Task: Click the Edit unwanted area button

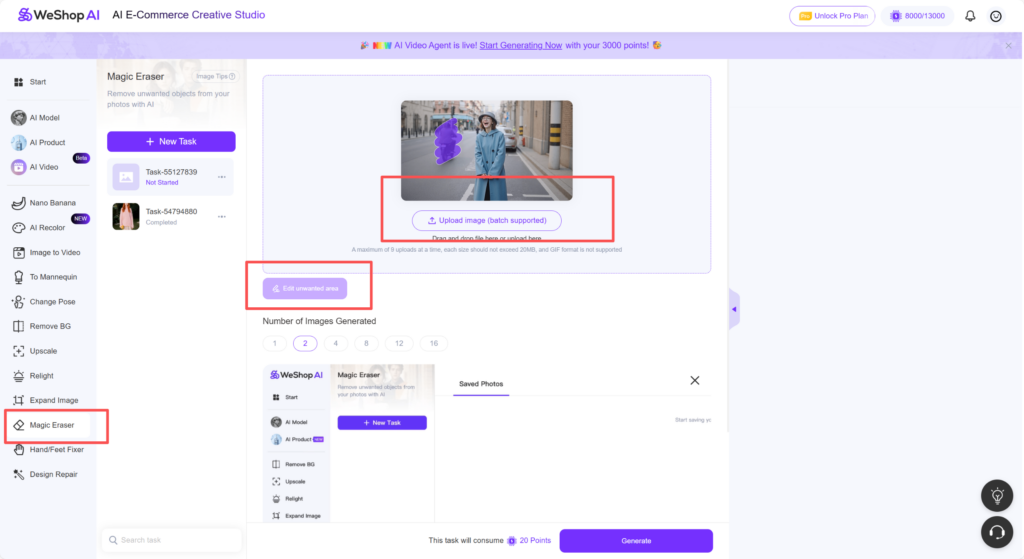Action: (x=305, y=289)
